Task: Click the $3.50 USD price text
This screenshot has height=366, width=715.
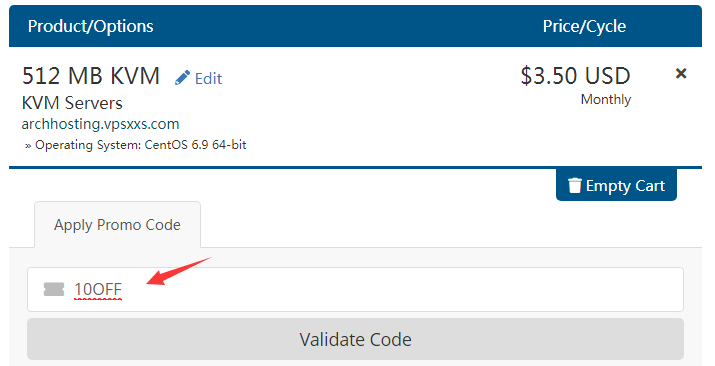Action: 575,76
